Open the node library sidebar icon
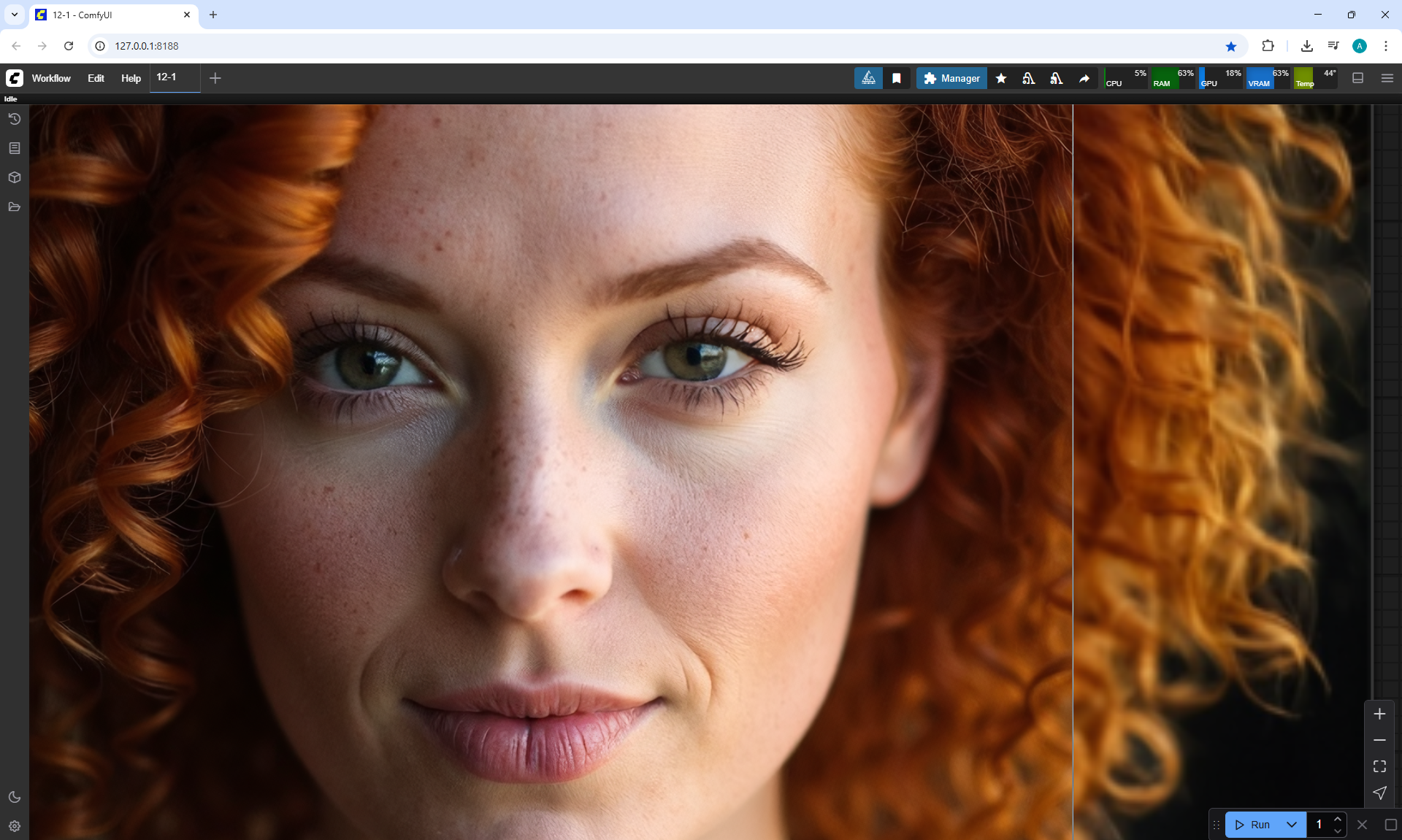Viewport: 1402px width, 840px height. (x=14, y=148)
